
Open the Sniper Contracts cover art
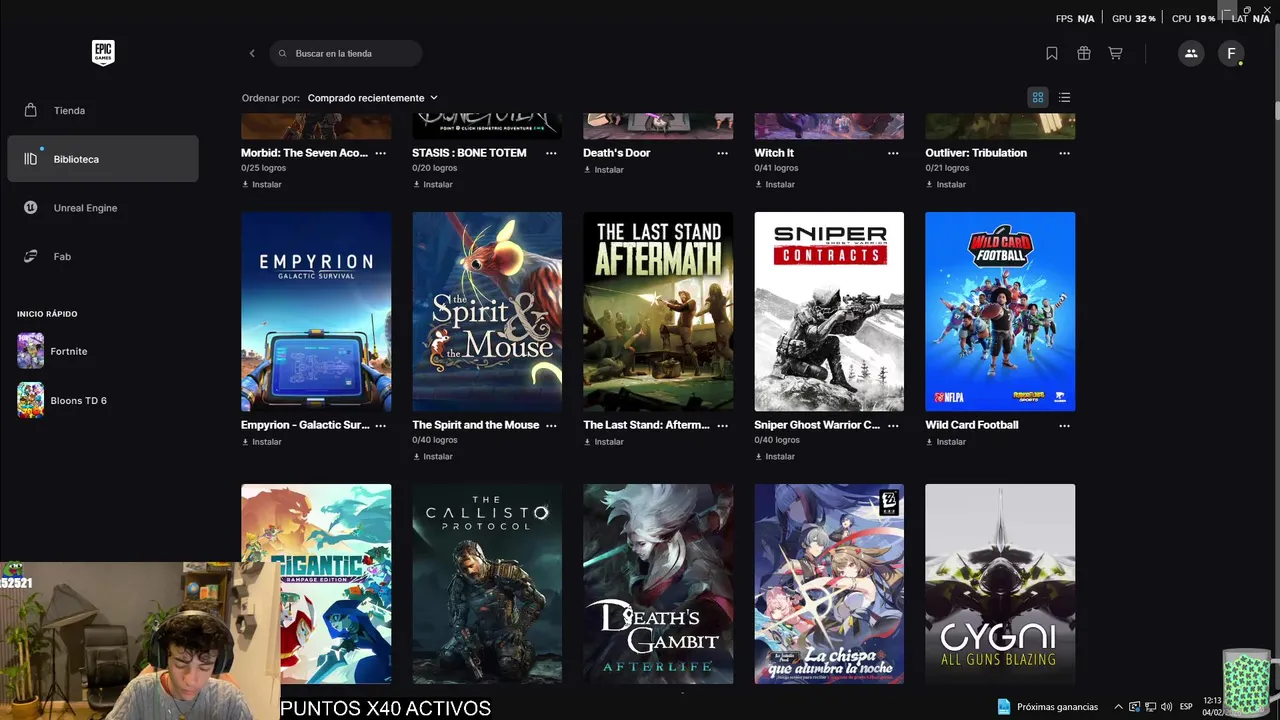[x=829, y=311]
